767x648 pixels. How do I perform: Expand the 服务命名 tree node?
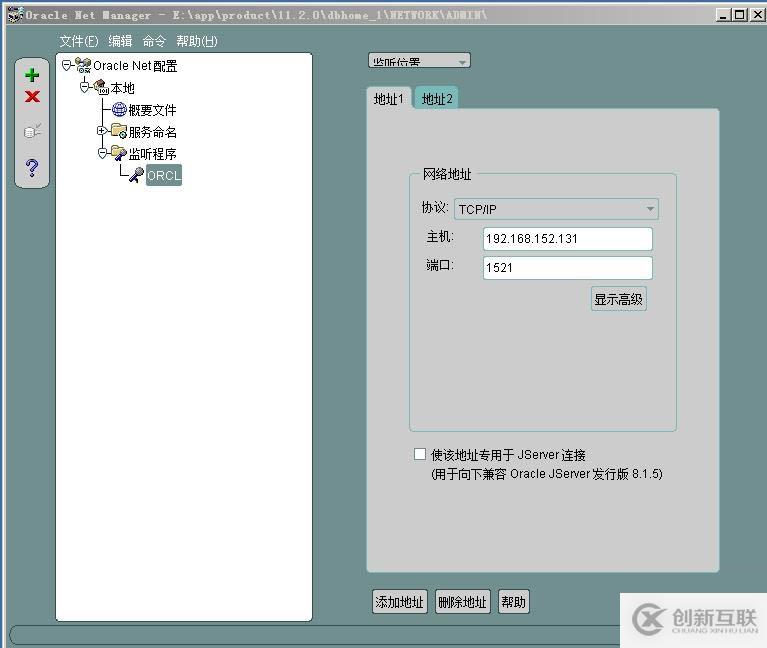point(102,131)
